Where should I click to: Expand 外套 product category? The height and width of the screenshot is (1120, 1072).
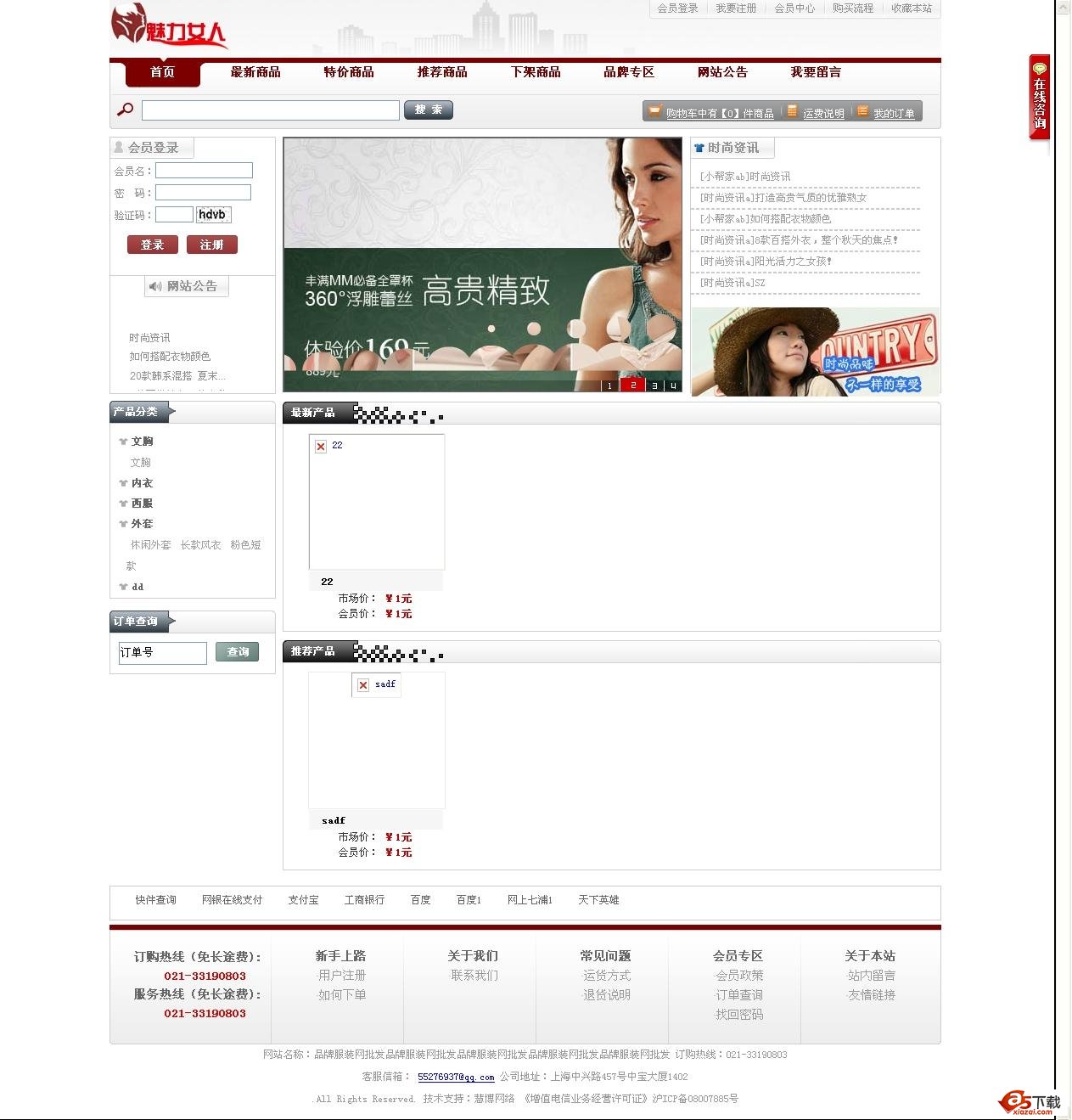tap(142, 524)
